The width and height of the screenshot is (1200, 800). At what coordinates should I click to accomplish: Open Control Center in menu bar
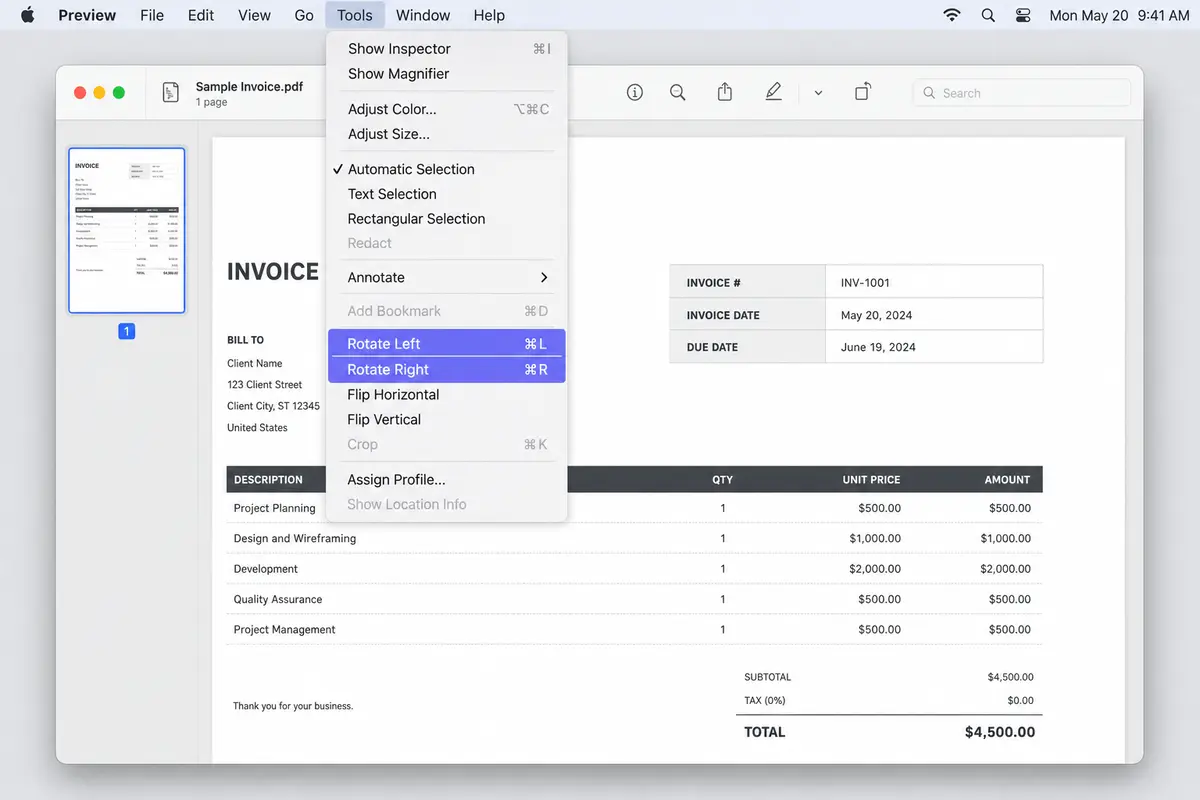pyautogui.click(x=1022, y=15)
